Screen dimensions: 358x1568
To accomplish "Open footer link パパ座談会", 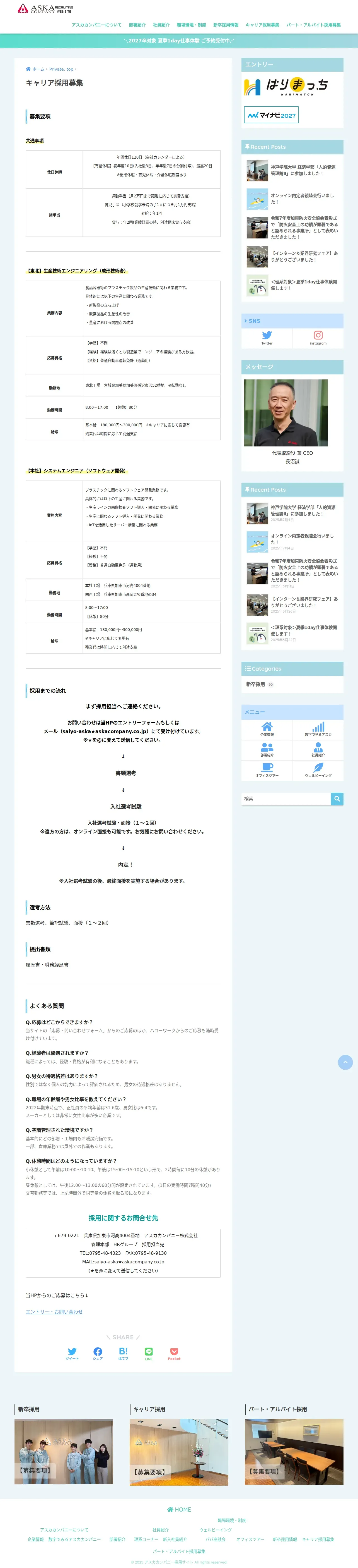I will 215,1540.
